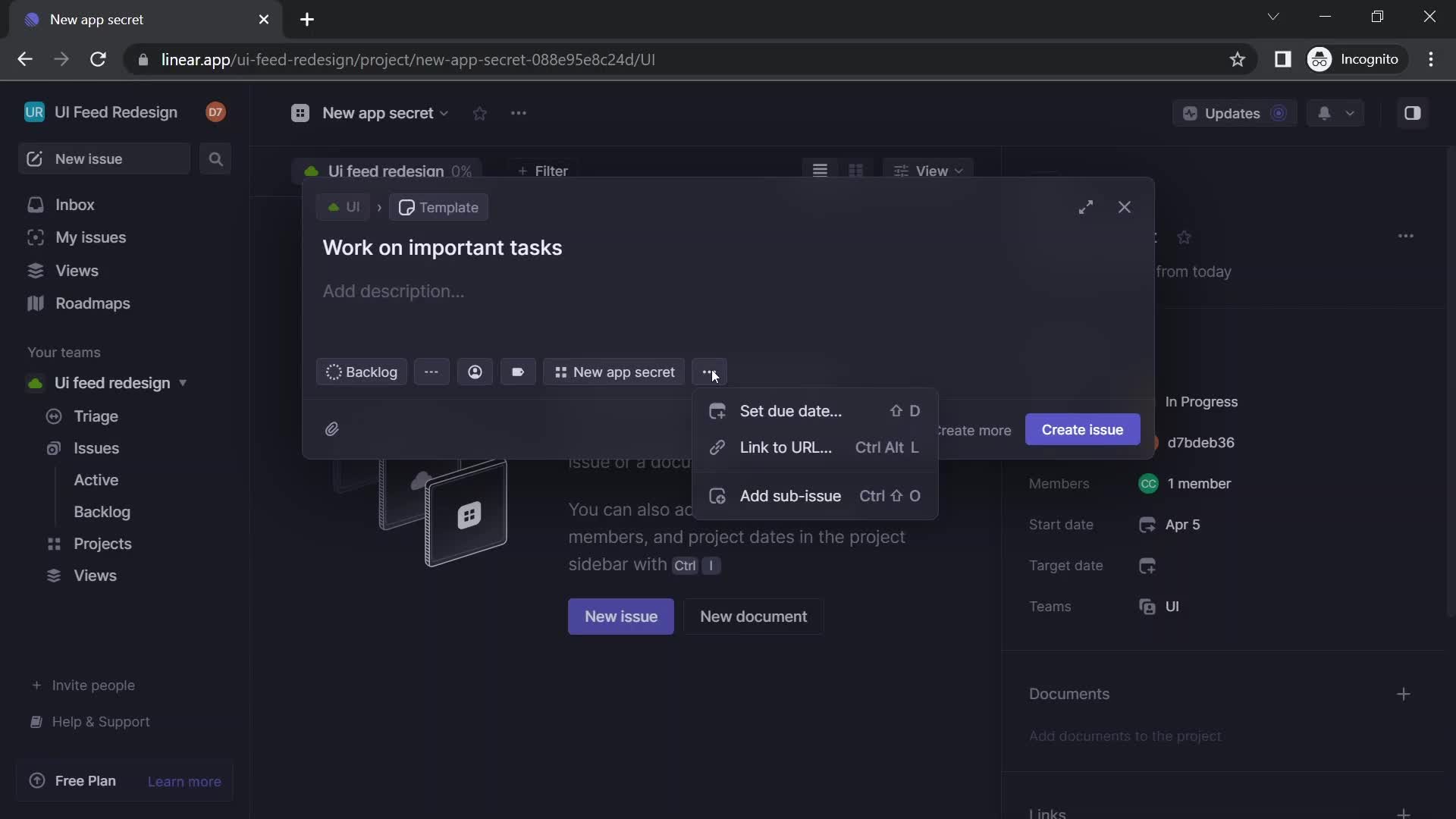The width and height of the screenshot is (1456, 819).
Task: Click the Start date Apr 5 value
Action: click(1182, 525)
